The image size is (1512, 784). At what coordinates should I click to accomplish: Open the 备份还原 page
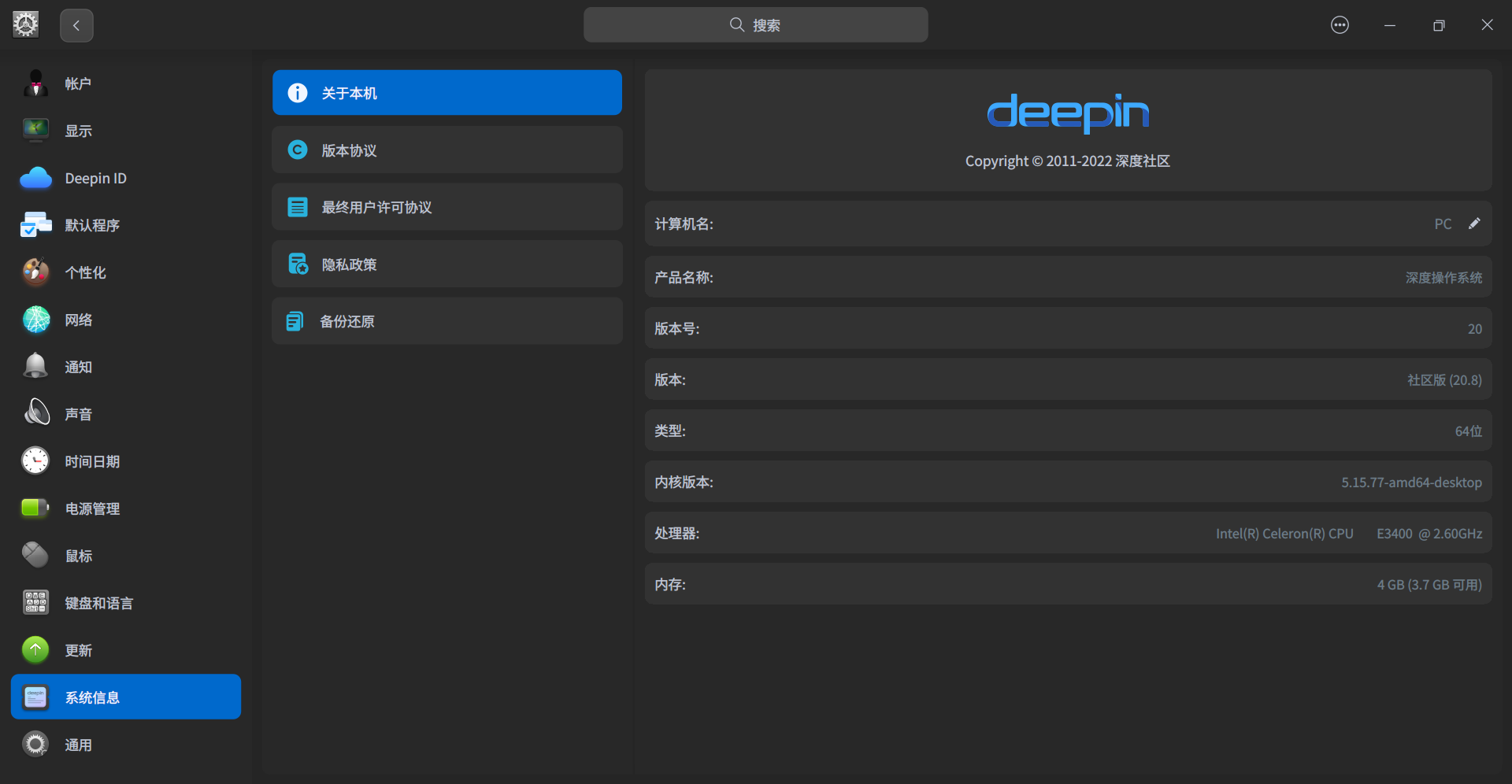click(447, 321)
